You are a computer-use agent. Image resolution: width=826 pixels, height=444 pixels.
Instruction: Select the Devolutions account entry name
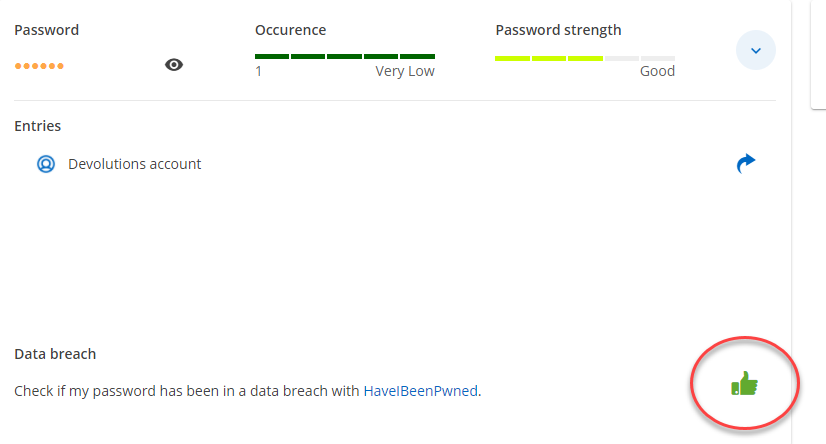[x=135, y=164]
